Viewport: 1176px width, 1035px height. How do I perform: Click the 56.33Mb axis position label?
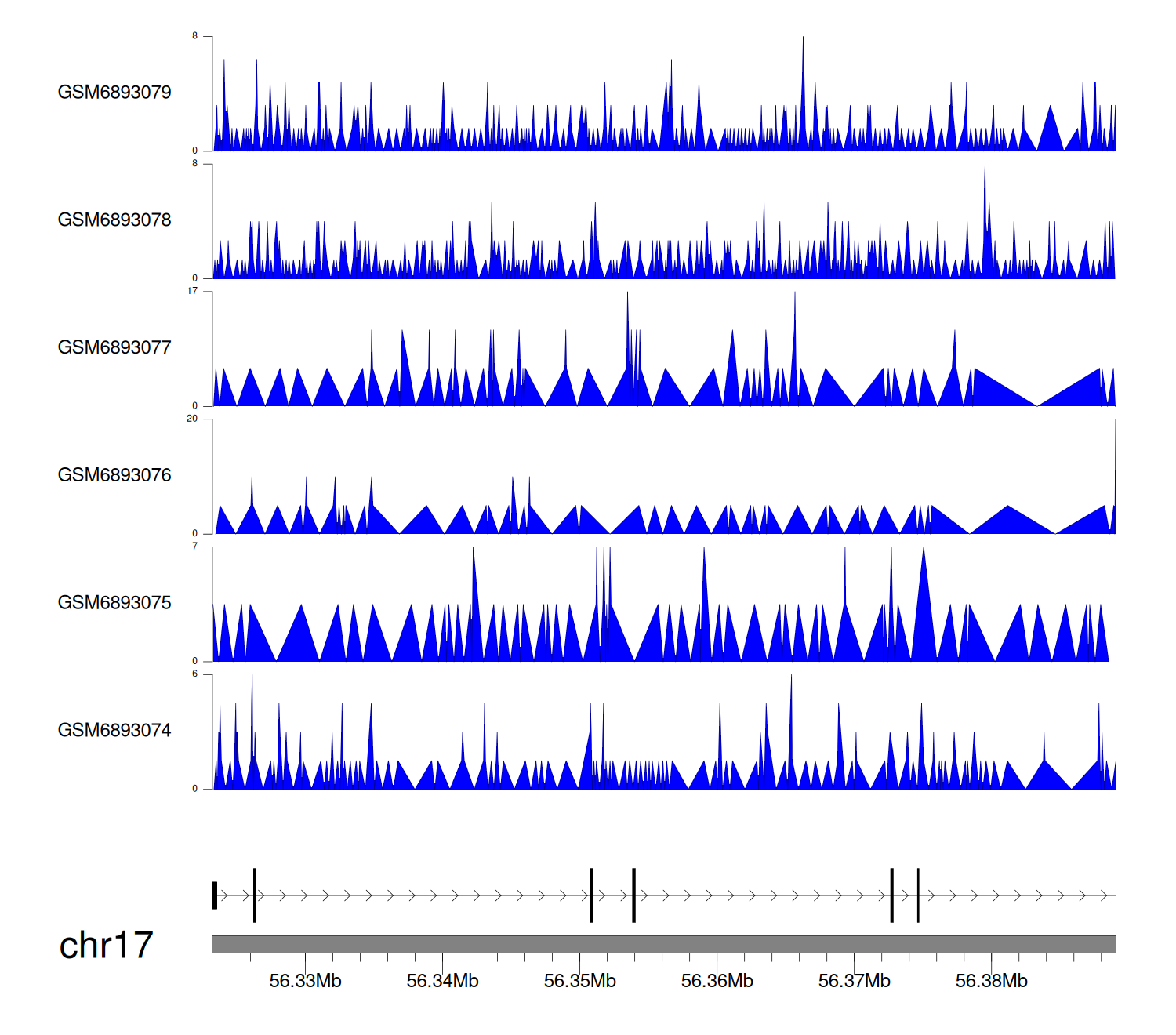(x=305, y=981)
